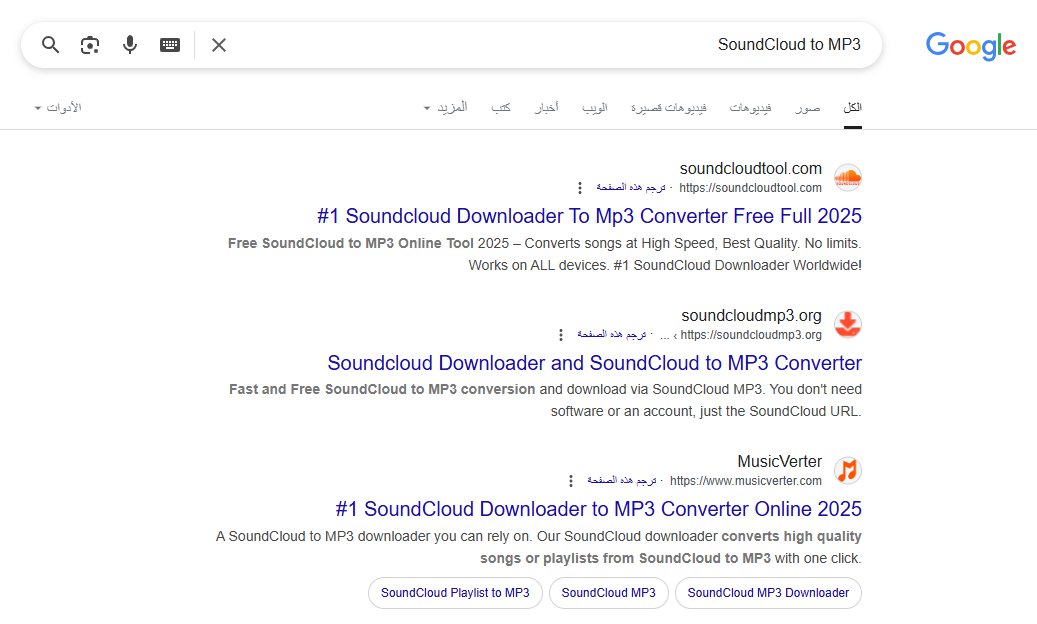Clear the query using the X icon

click(218, 44)
